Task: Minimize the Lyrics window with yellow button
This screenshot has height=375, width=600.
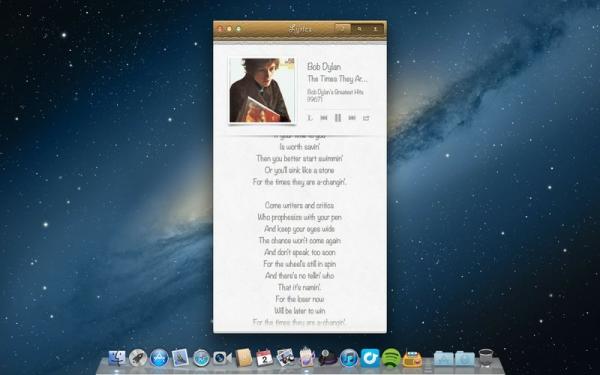Action: click(x=229, y=29)
